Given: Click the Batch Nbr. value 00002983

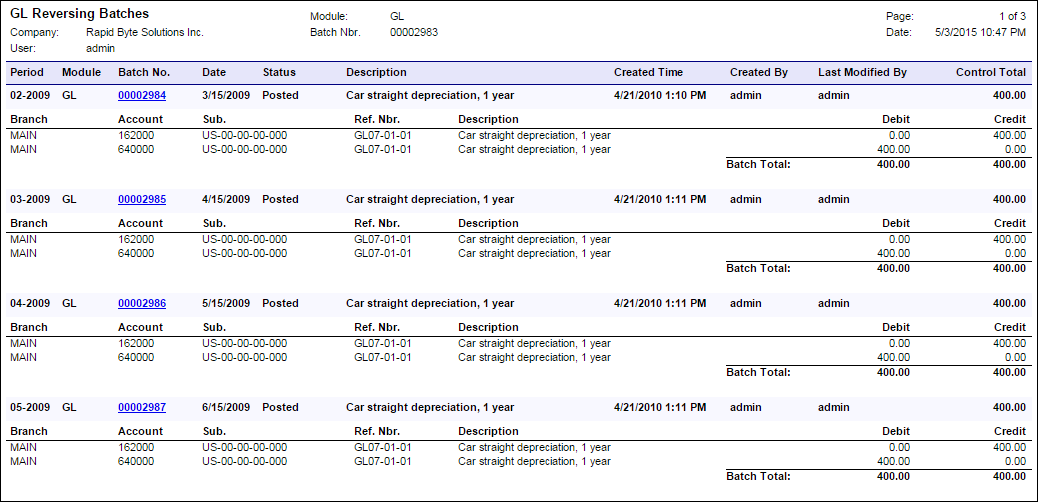Looking at the screenshot, I should click(x=414, y=32).
